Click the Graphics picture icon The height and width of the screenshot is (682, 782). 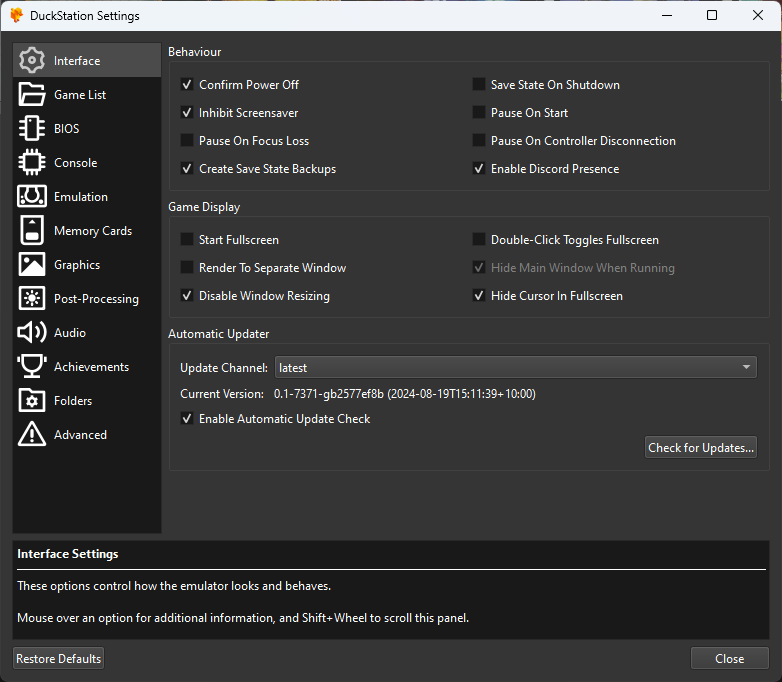[x=32, y=264]
